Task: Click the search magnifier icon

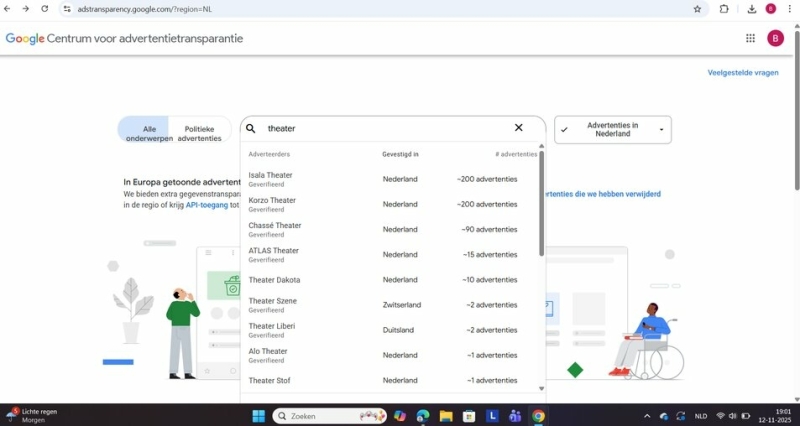Action: pyautogui.click(x=251, y=128)
